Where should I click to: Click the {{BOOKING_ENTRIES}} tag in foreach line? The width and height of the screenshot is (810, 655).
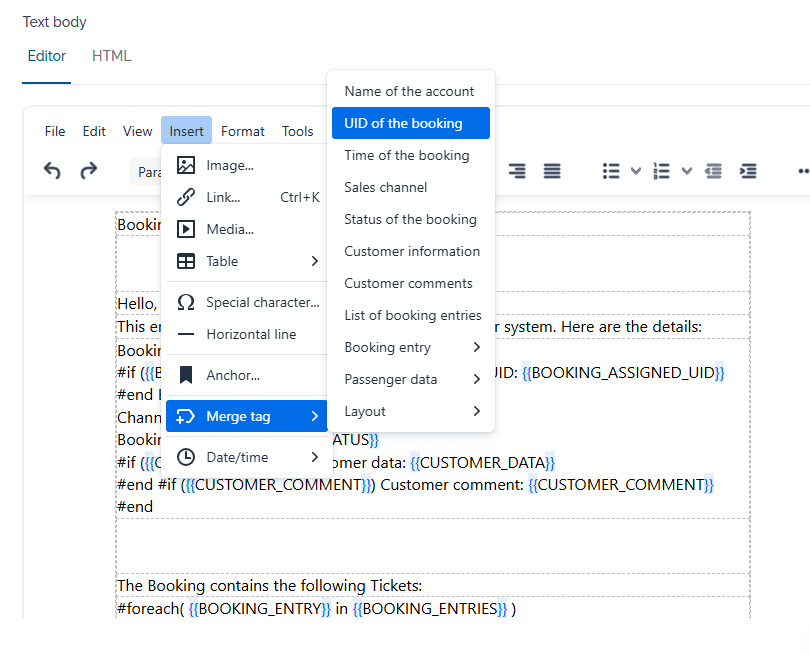coord(430,609)
